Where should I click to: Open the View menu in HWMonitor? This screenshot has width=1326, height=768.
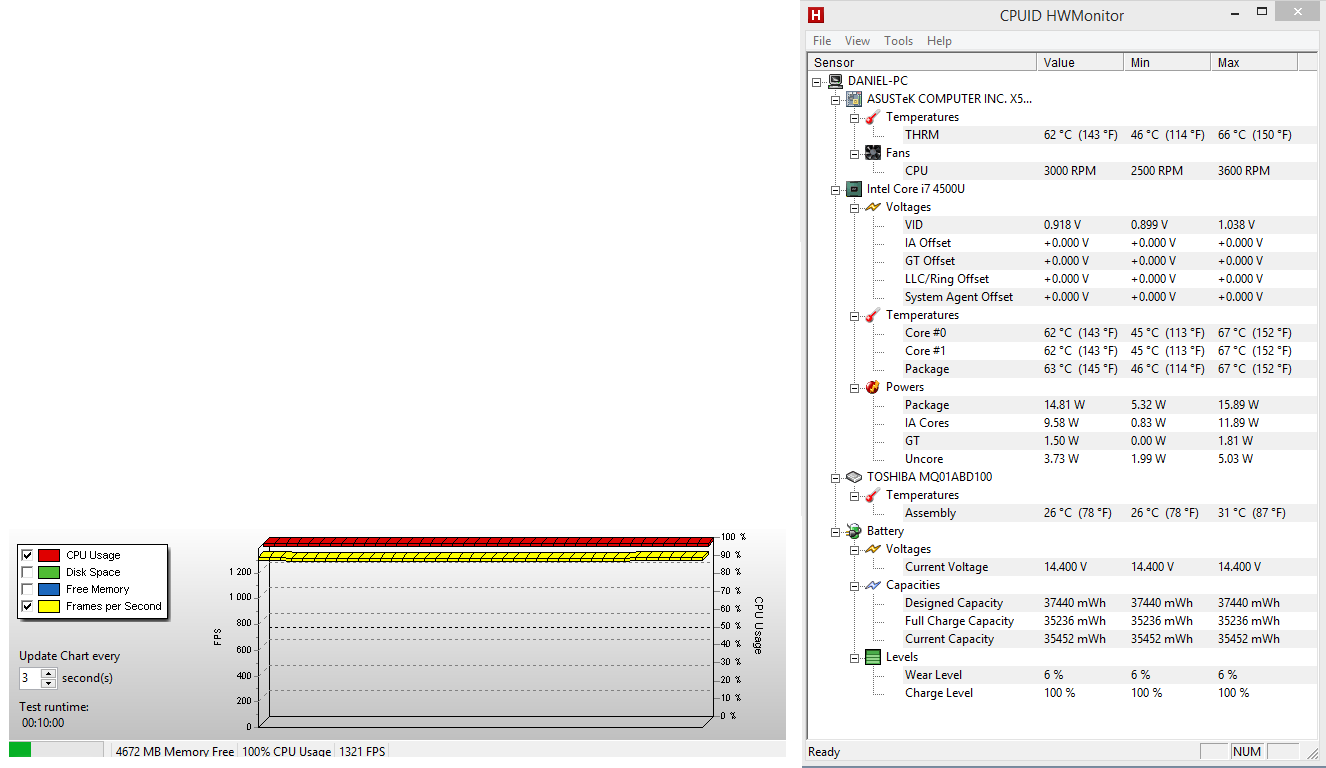click(x=857, y=41)
